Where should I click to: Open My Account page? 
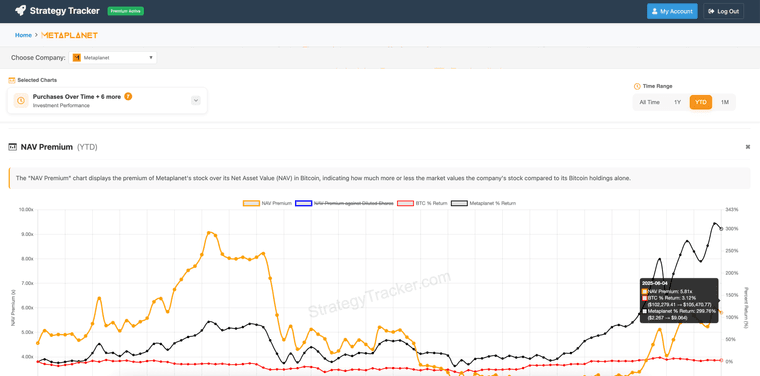click(672, 11)
